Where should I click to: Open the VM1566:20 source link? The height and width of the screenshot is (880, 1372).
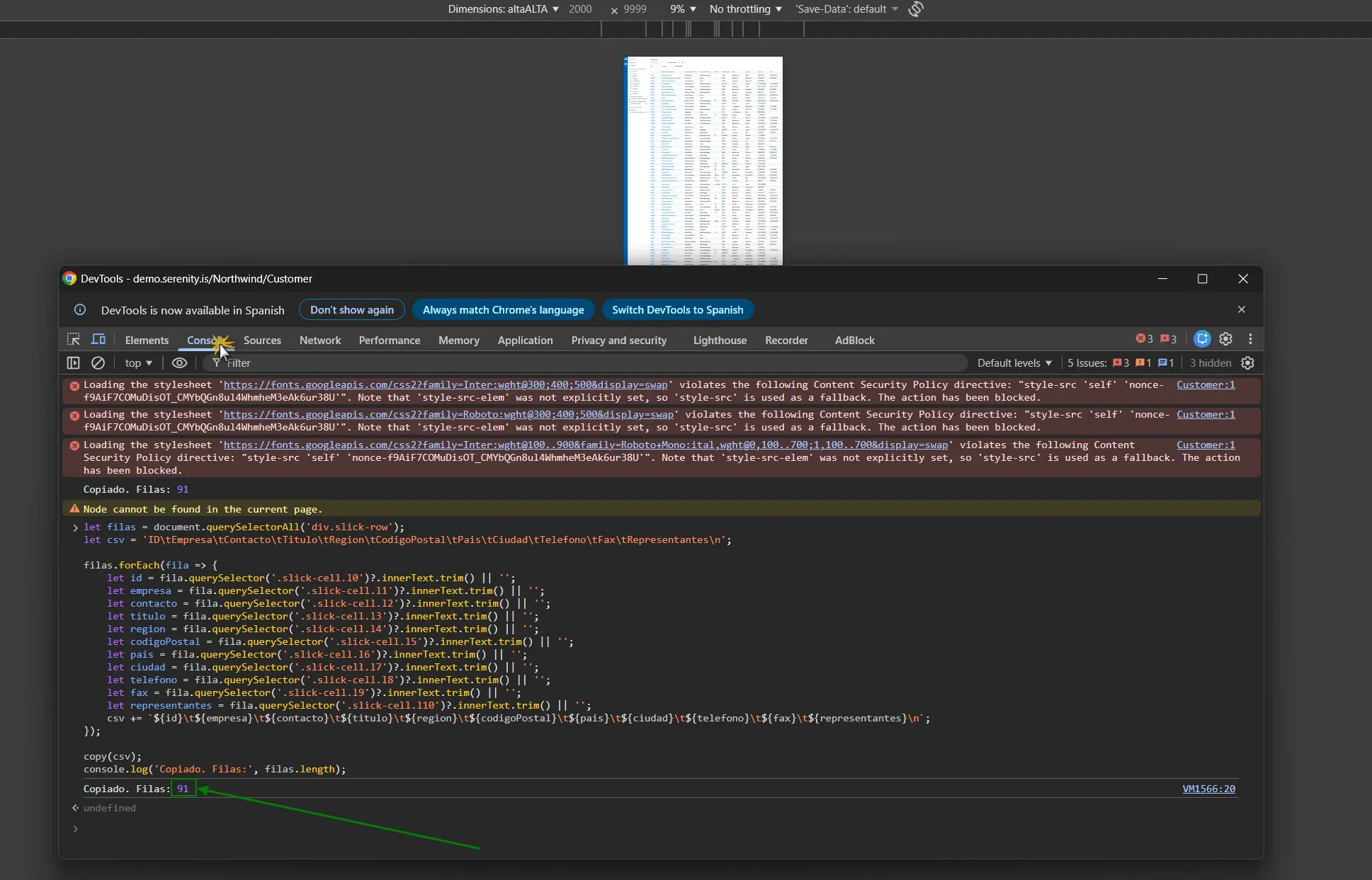tap(1209, 789)
